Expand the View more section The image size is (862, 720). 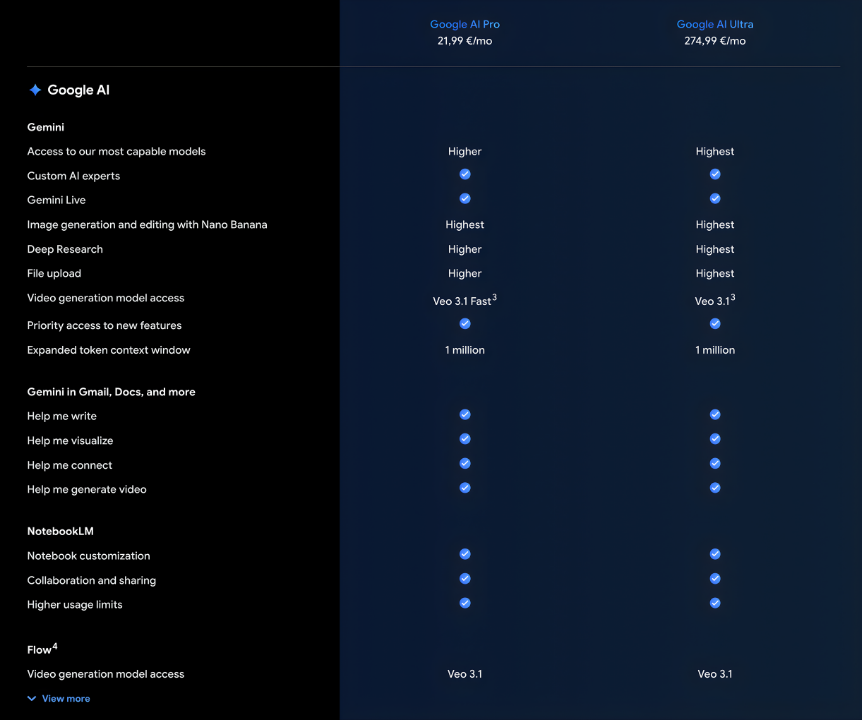(x=58, y=699)
